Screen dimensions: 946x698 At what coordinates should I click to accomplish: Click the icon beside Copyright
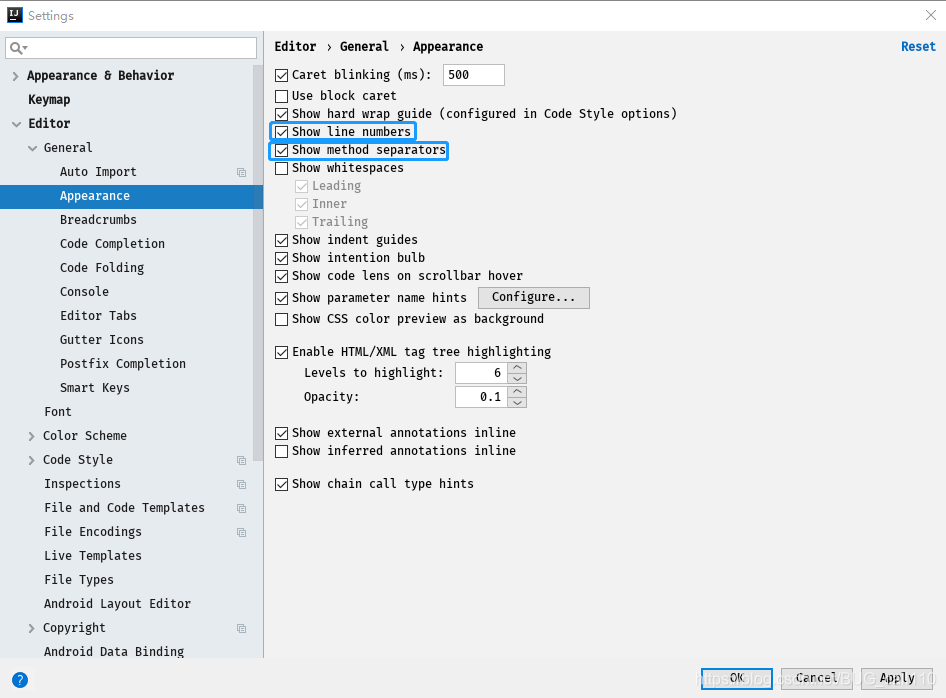(x=240, y=628)
